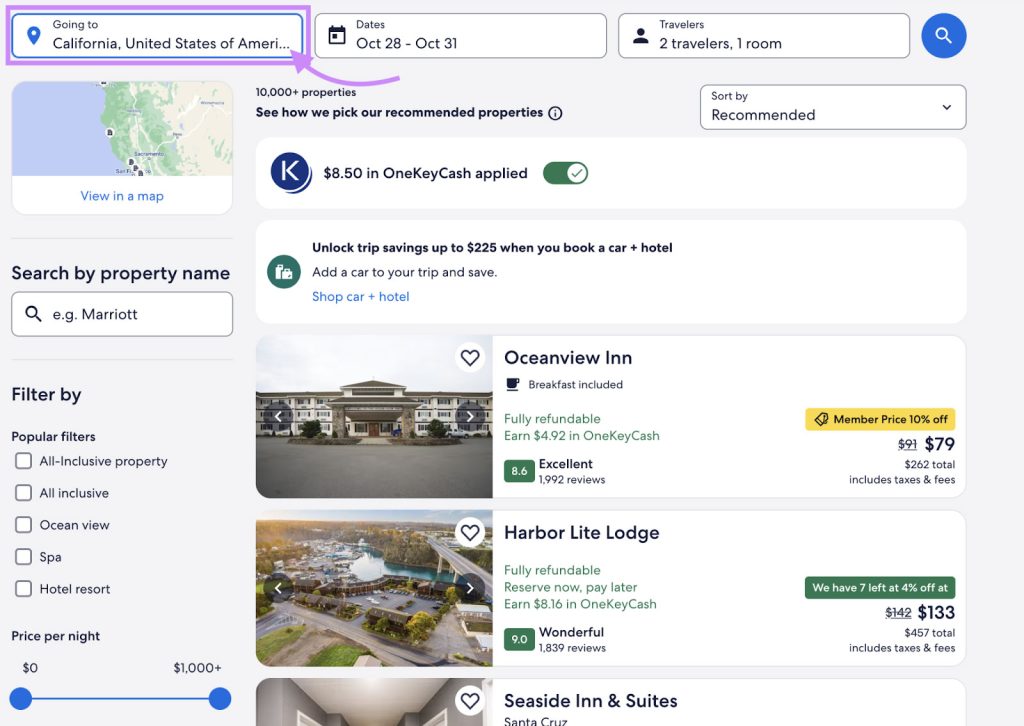Toggle OneKeyCash applied switch off
The width and height of the screenshot is (1024, 726).
[x=565, y=173]
